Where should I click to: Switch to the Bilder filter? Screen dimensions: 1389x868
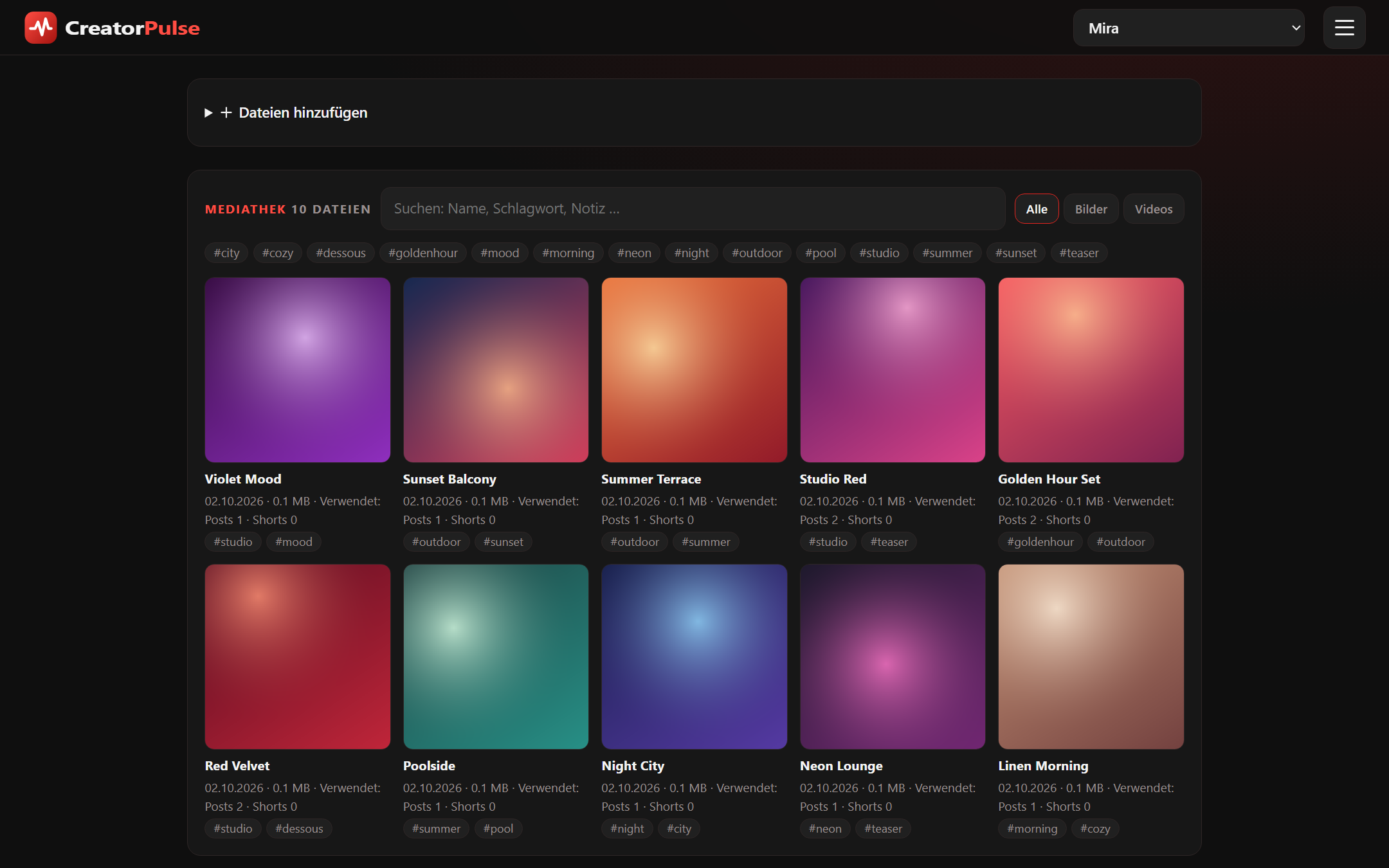point(1091,209)
